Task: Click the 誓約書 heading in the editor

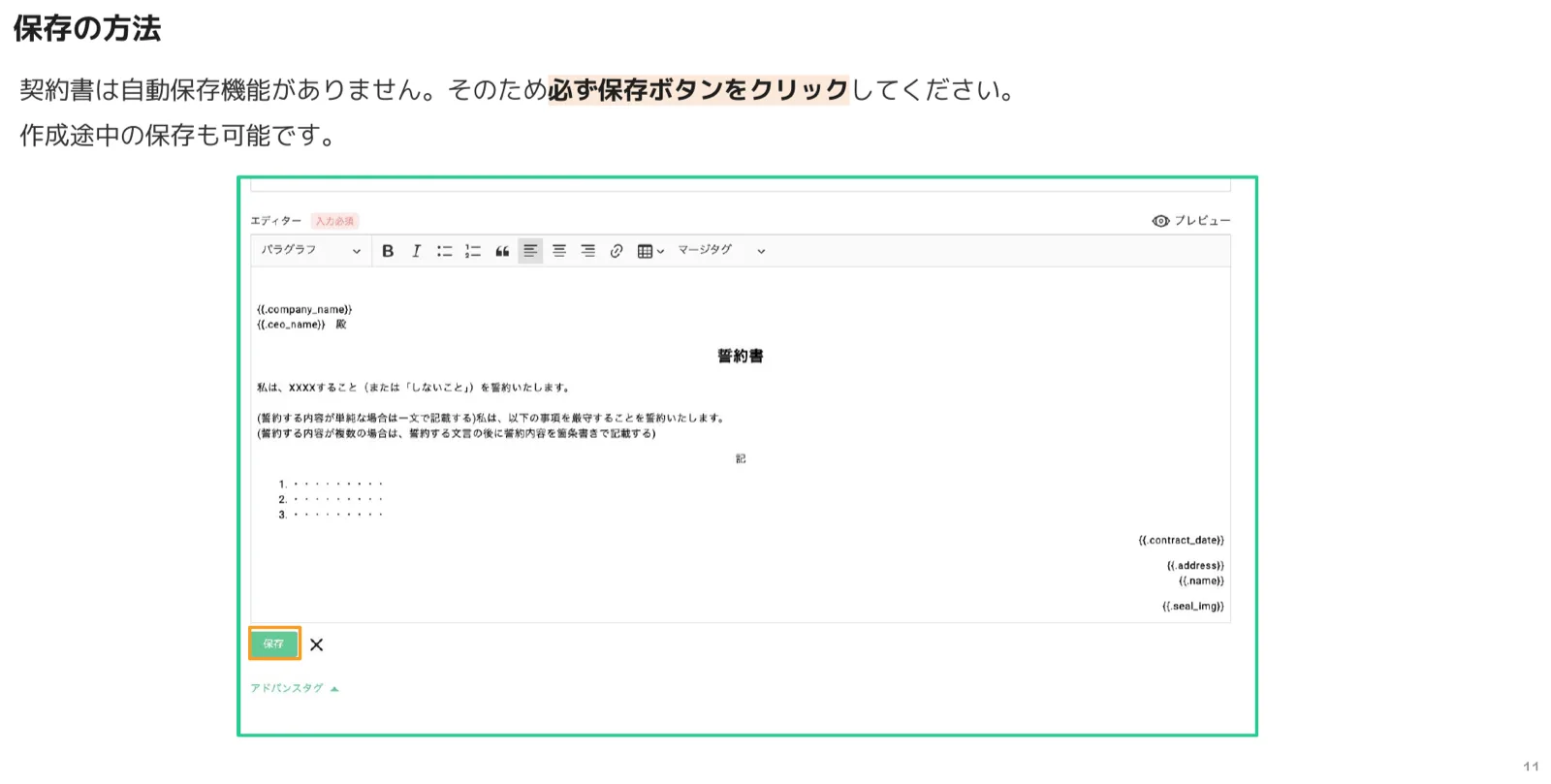Action: [741, 356]
